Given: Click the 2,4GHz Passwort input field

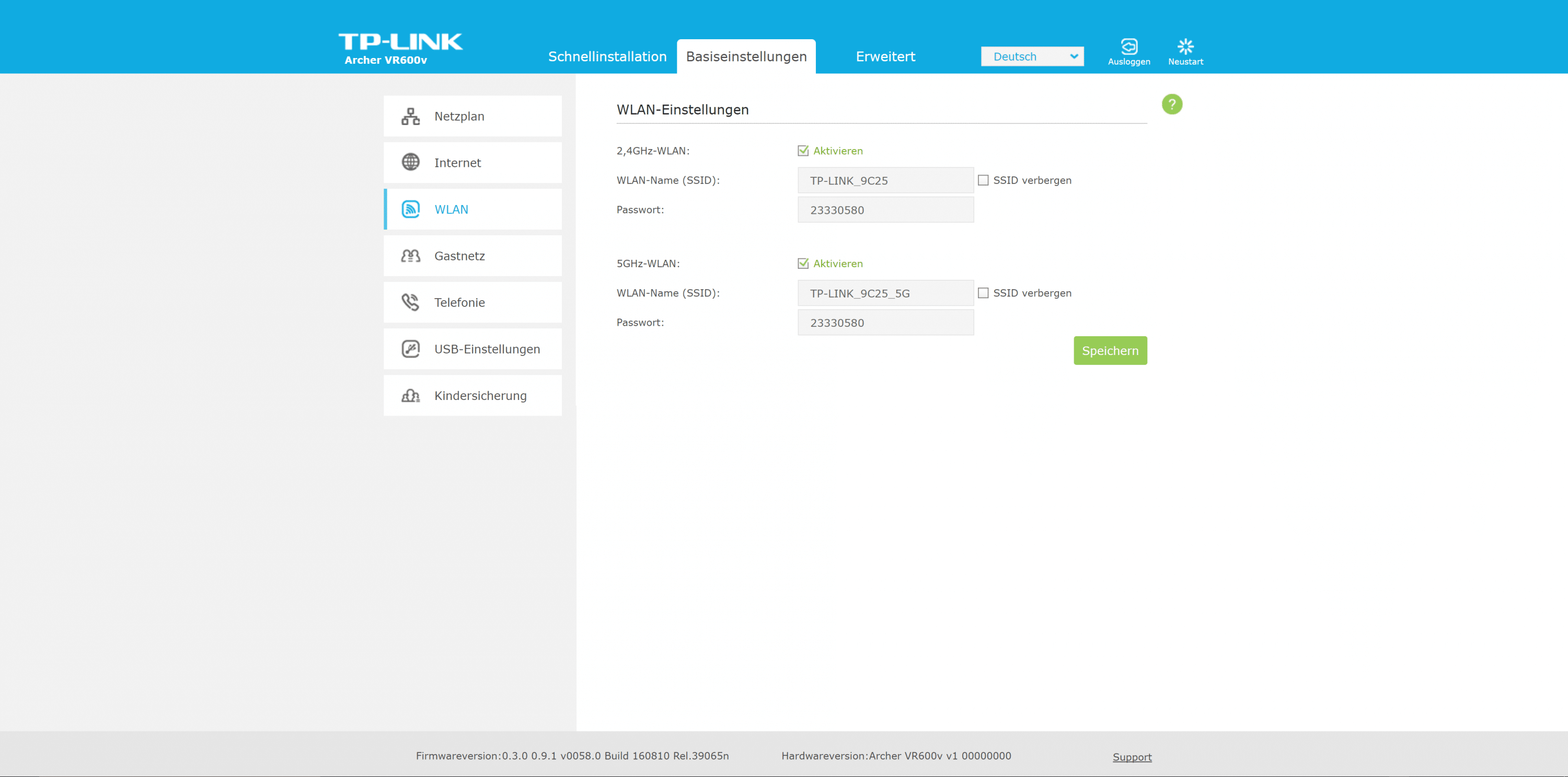Looking at the screenshot, I should [x=885, y=210].
